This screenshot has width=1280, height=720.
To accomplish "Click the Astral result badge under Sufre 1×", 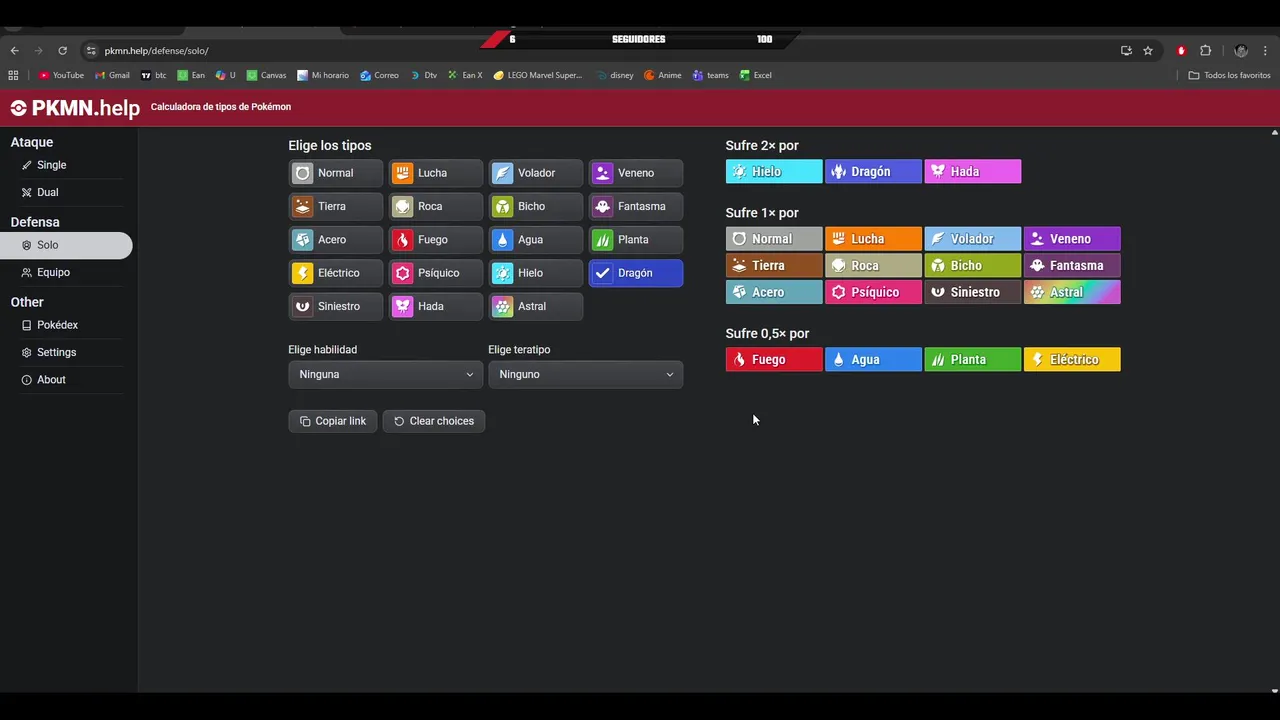I will [1072, 292].
